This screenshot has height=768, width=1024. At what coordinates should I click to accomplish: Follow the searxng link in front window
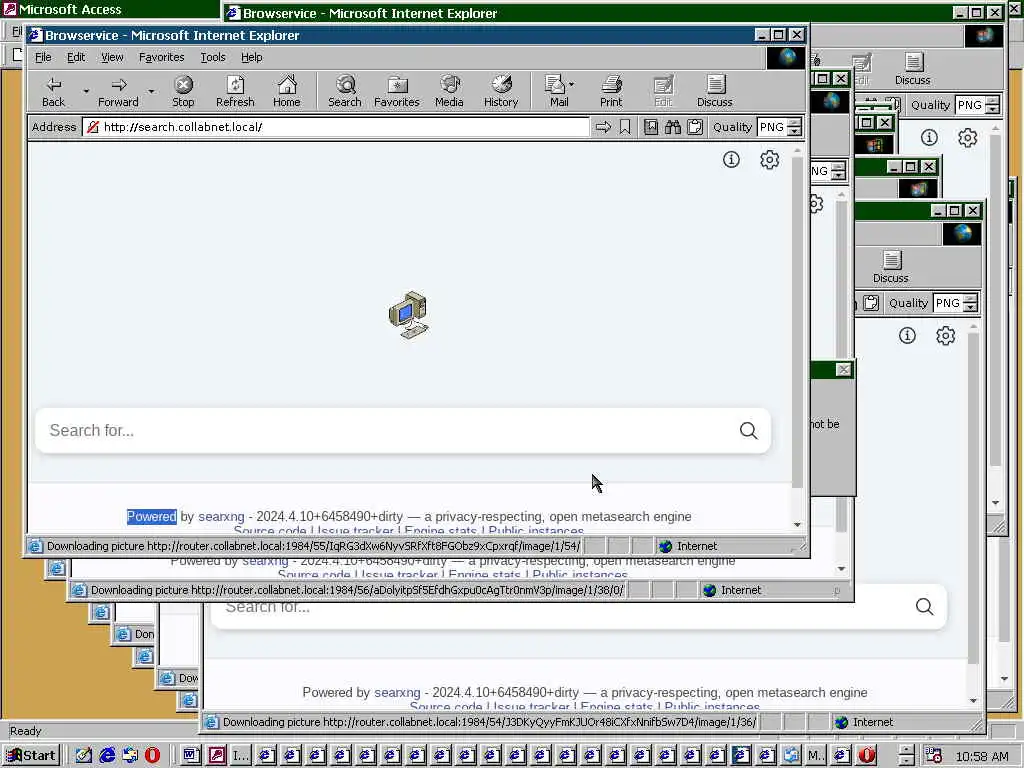[x=221, y=517]
